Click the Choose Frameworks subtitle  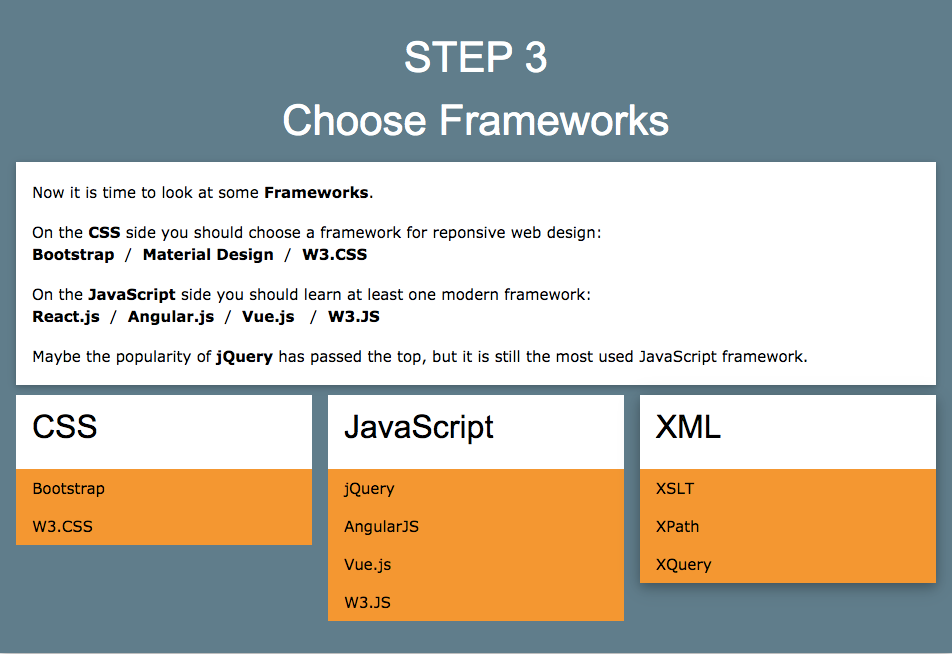(476, 120)
